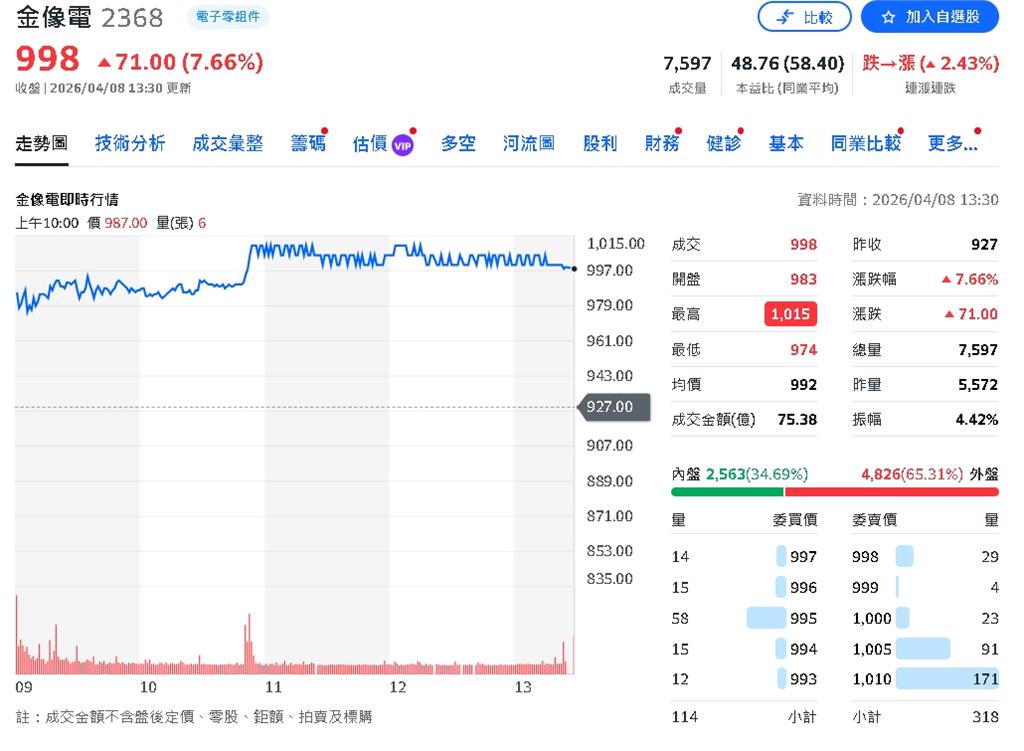
Task: Switch to the 技術分析 tab
Action: pyautogui.click(x=128, y=142)
